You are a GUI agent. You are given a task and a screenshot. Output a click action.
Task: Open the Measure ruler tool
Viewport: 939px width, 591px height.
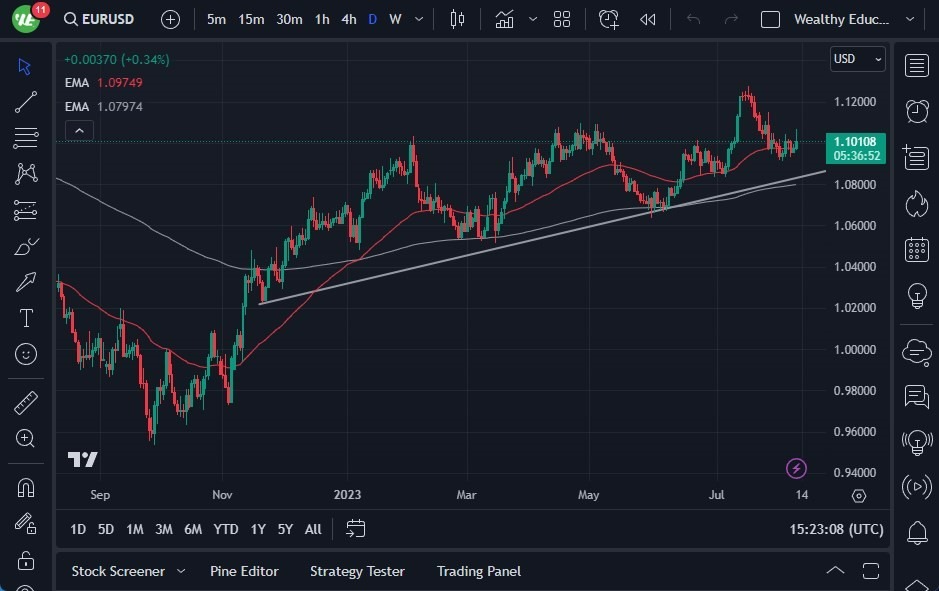pyautogui.click(x=25, y=402)
